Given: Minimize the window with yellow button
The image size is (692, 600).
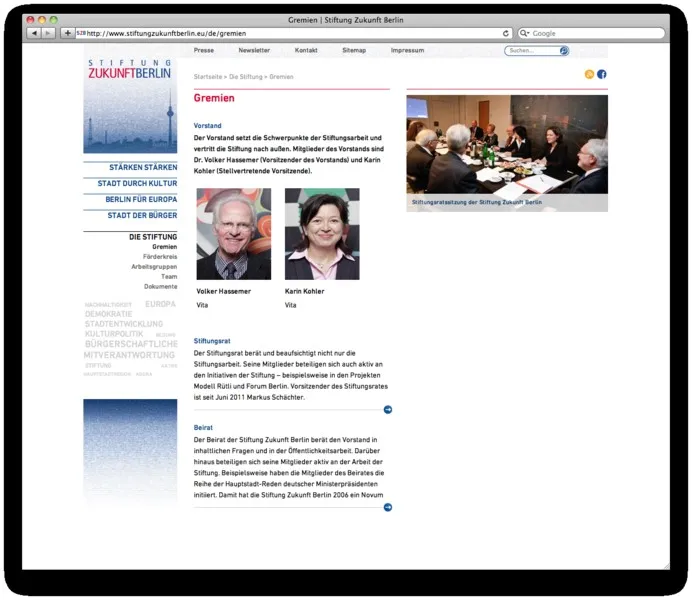Looking at the screenshot, I should click(42, 20).
